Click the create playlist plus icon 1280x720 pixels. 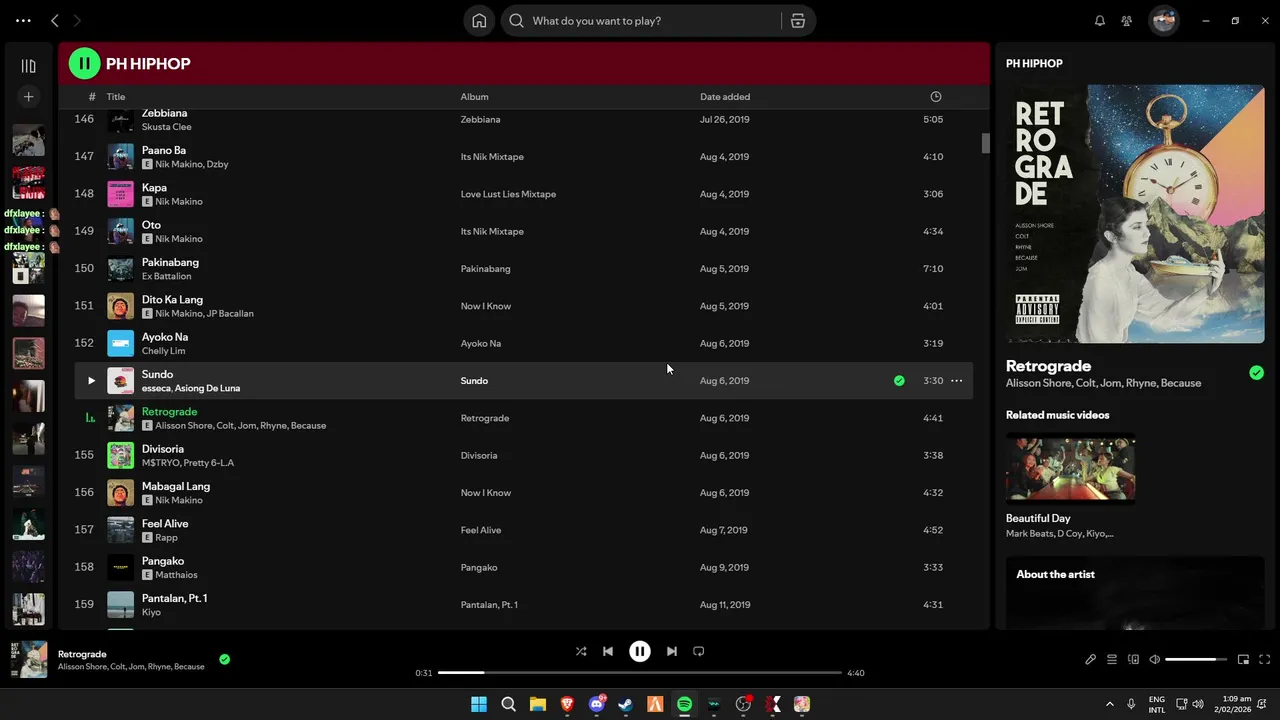tap(28, 97)
